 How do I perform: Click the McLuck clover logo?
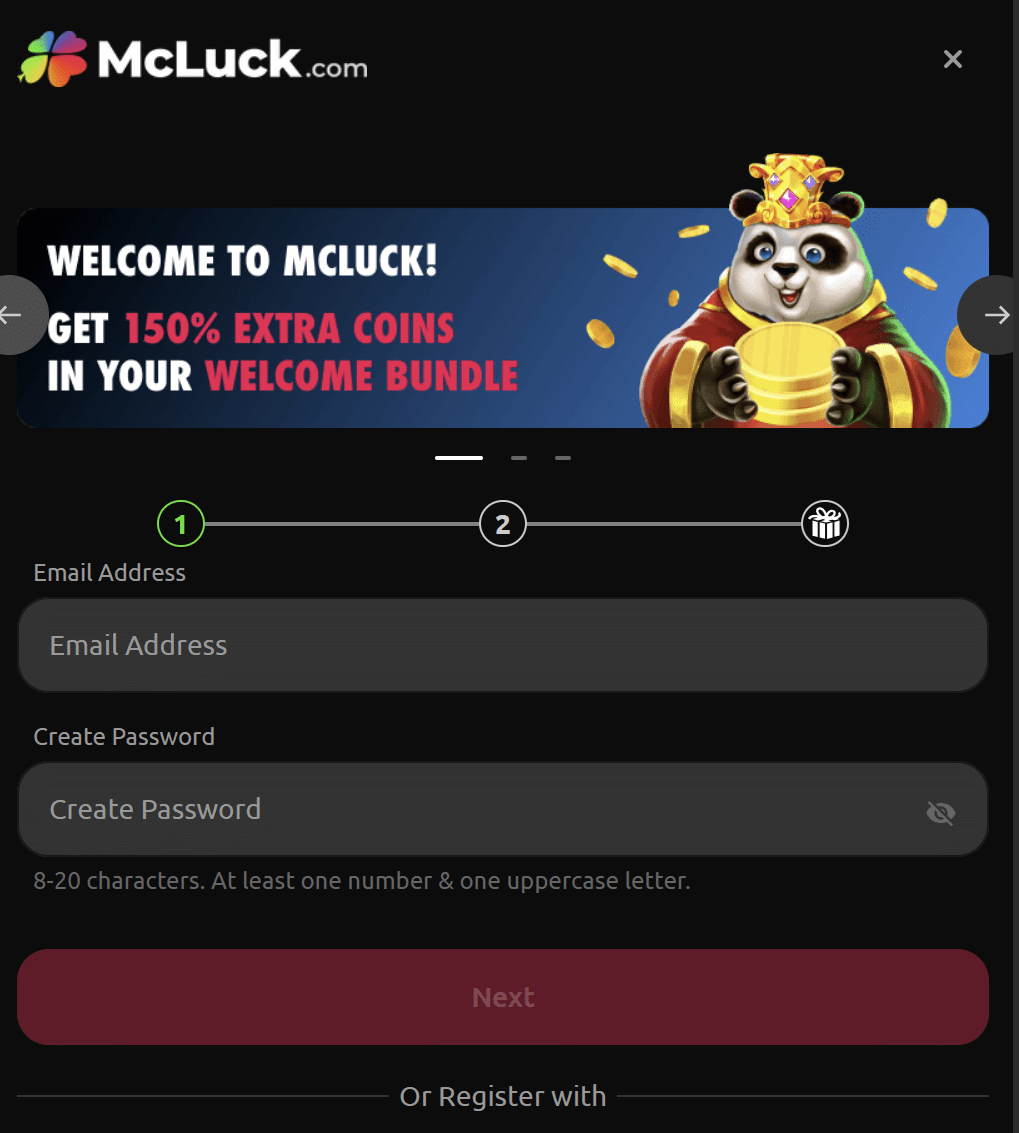point(52,59)
